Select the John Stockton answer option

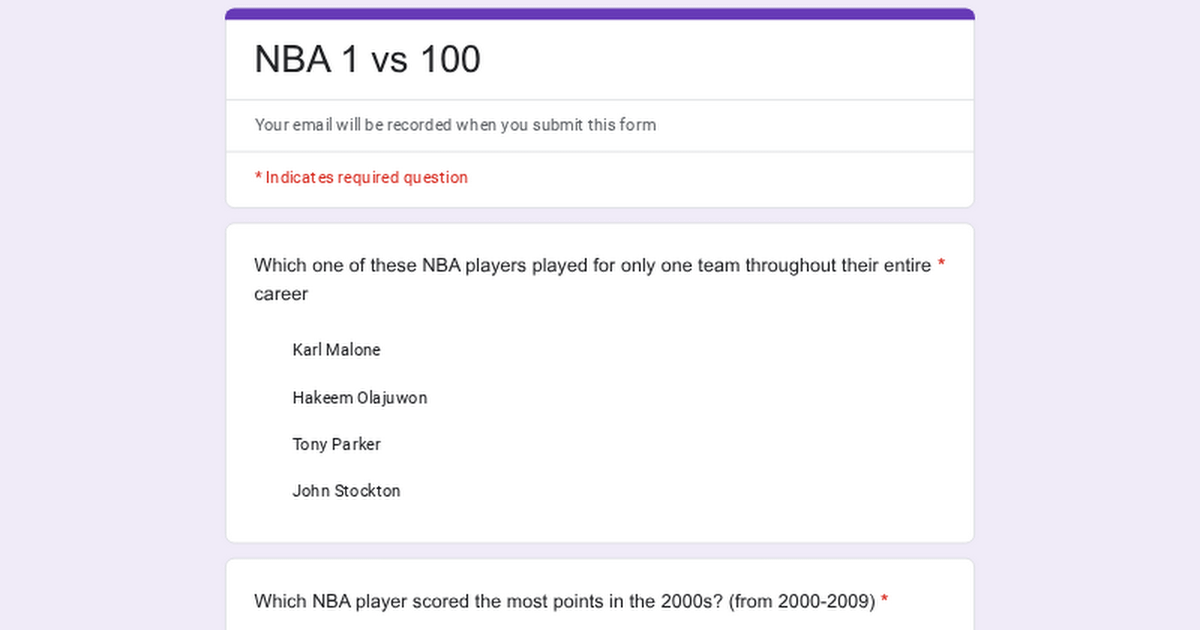click(x=346, y=491)
